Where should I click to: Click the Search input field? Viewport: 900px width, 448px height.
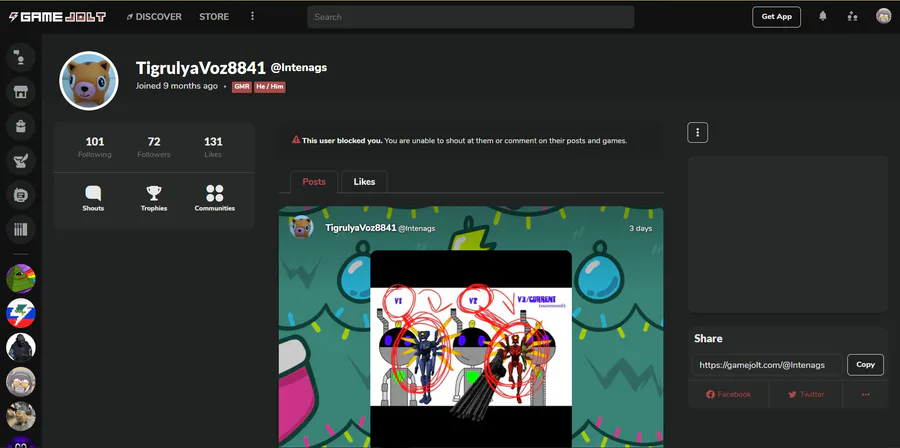point(471,17)
